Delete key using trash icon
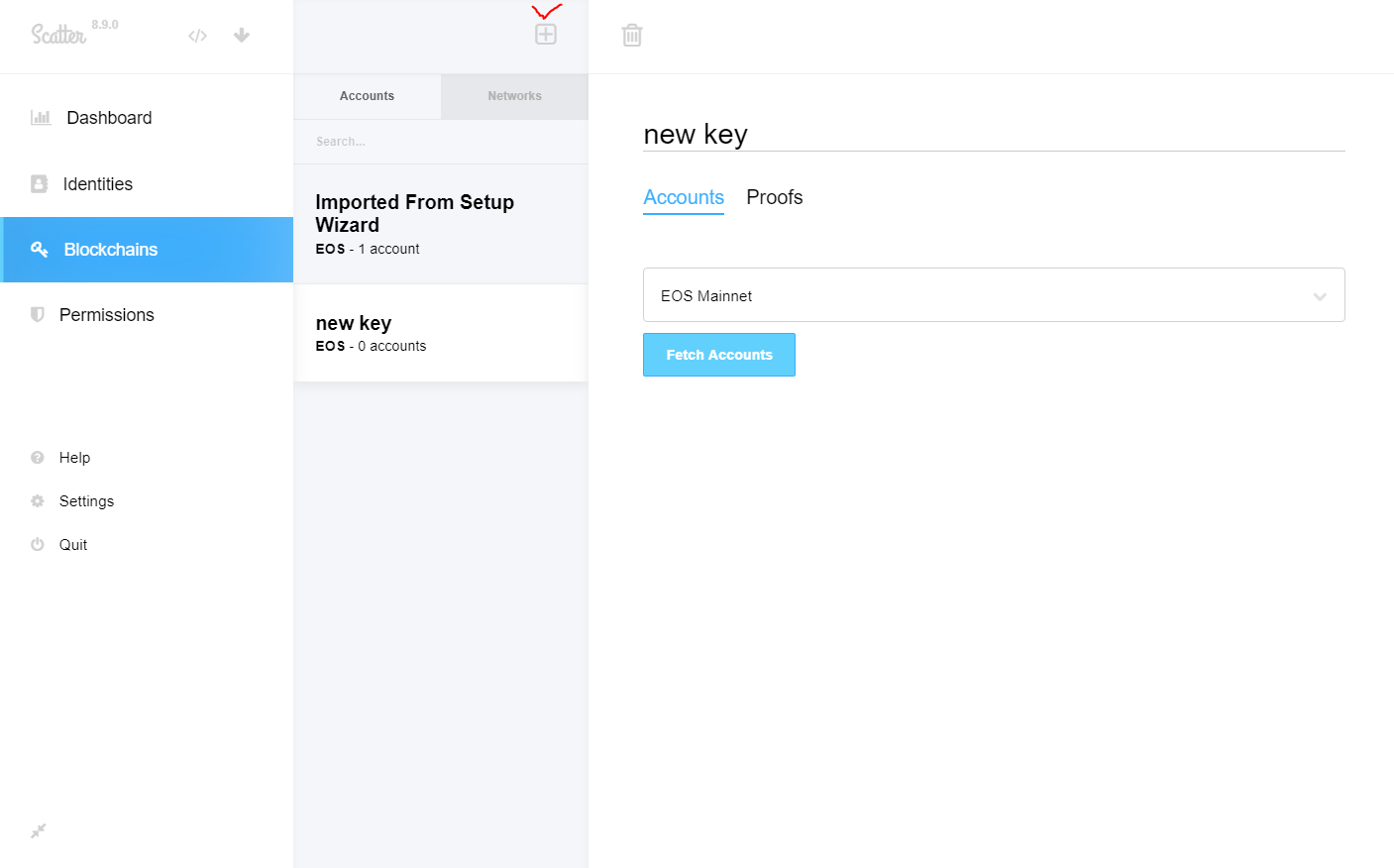 [x=632, y=36]
